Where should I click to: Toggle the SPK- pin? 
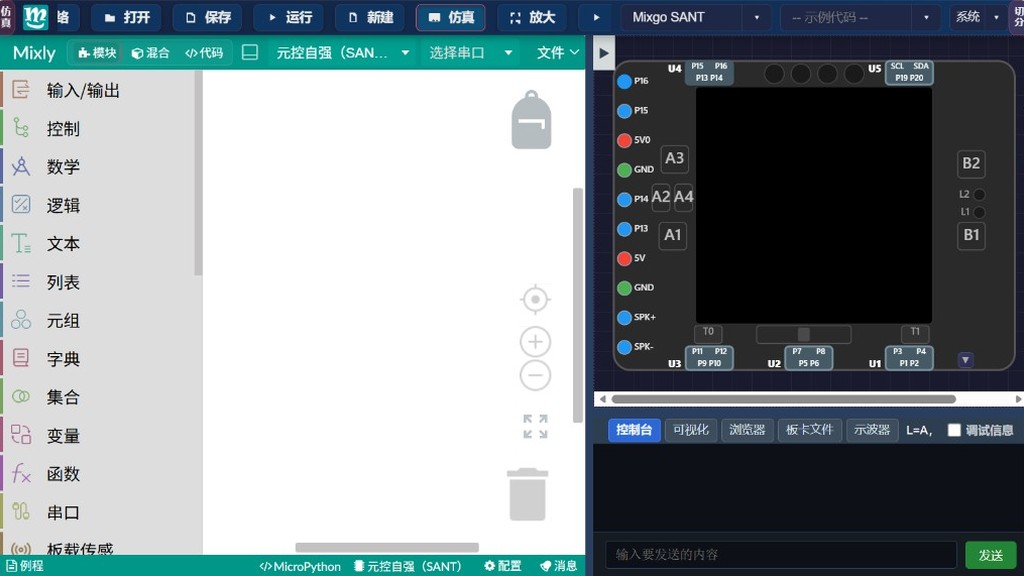[624, 347]
